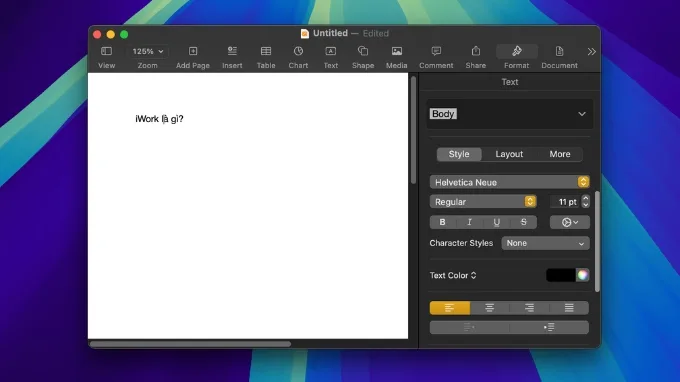The width and height of the screenshot is (680, 382).
Task: Expand the Helvetica Neue font dropdown
Action: pyautogui.click(x=509, y=182)
